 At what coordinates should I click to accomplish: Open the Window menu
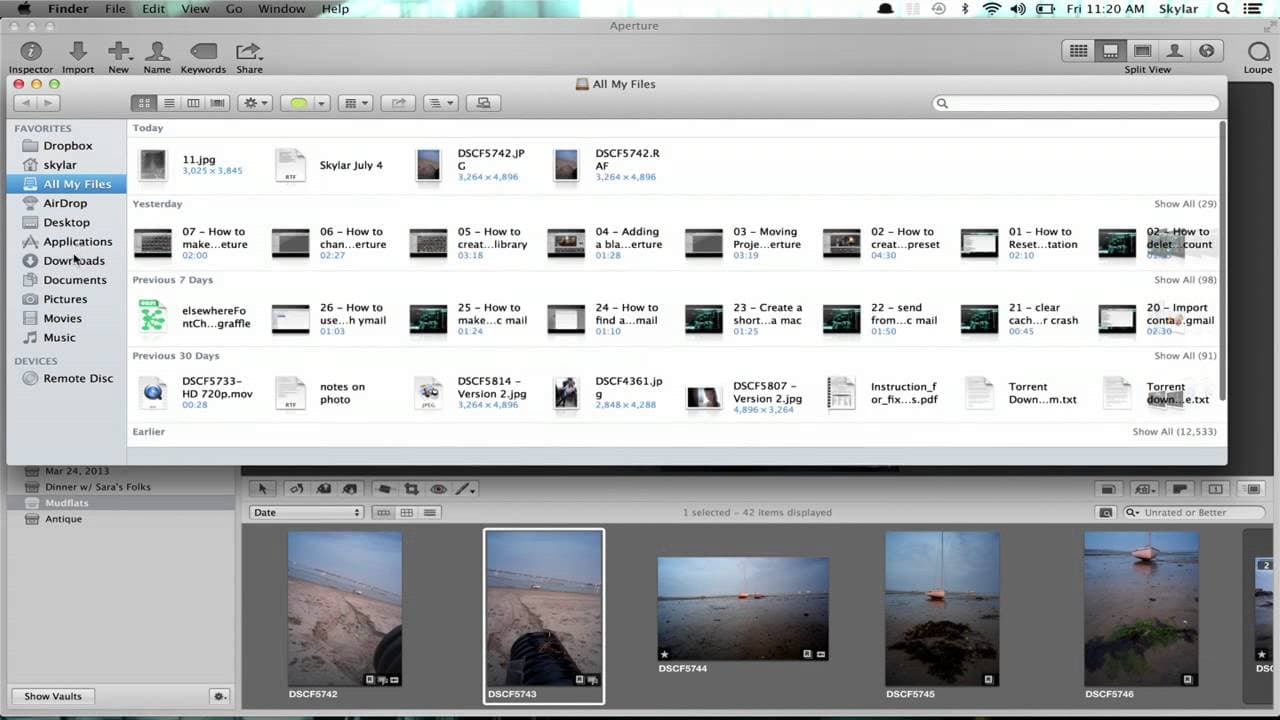pyautogui.click(x=282, y=9)
